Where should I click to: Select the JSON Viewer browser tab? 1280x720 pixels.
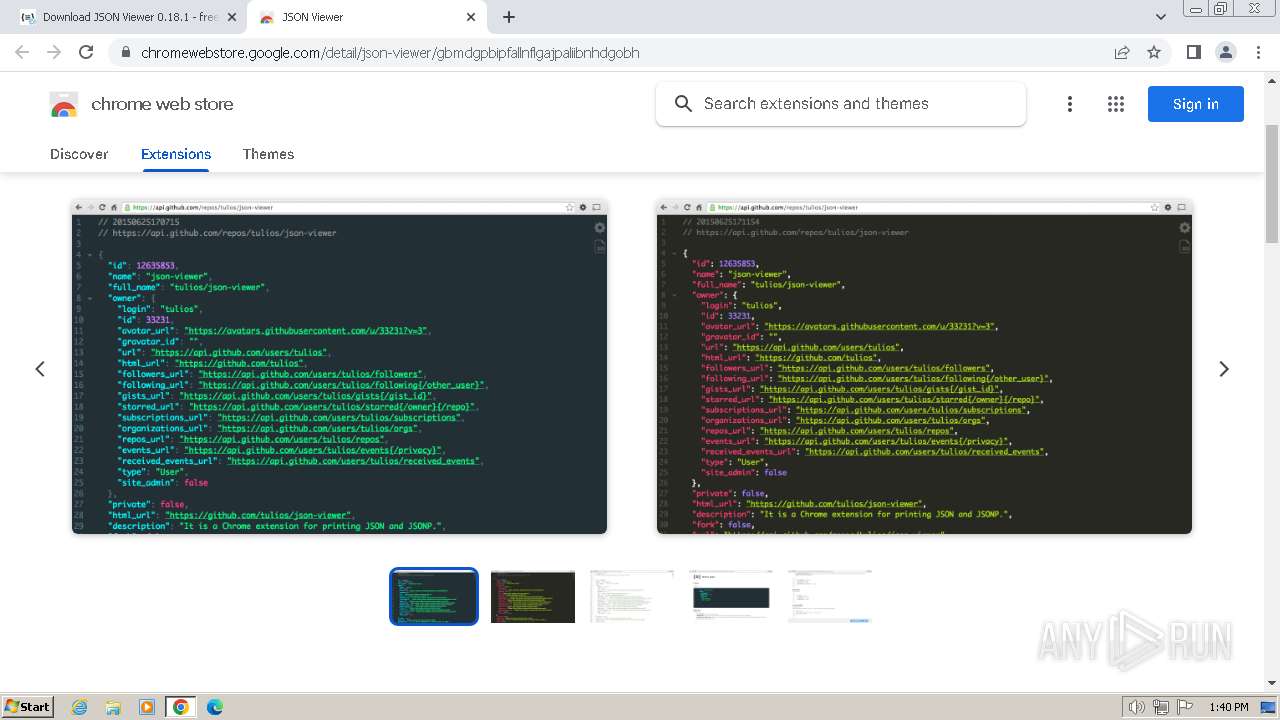(368, 17)
